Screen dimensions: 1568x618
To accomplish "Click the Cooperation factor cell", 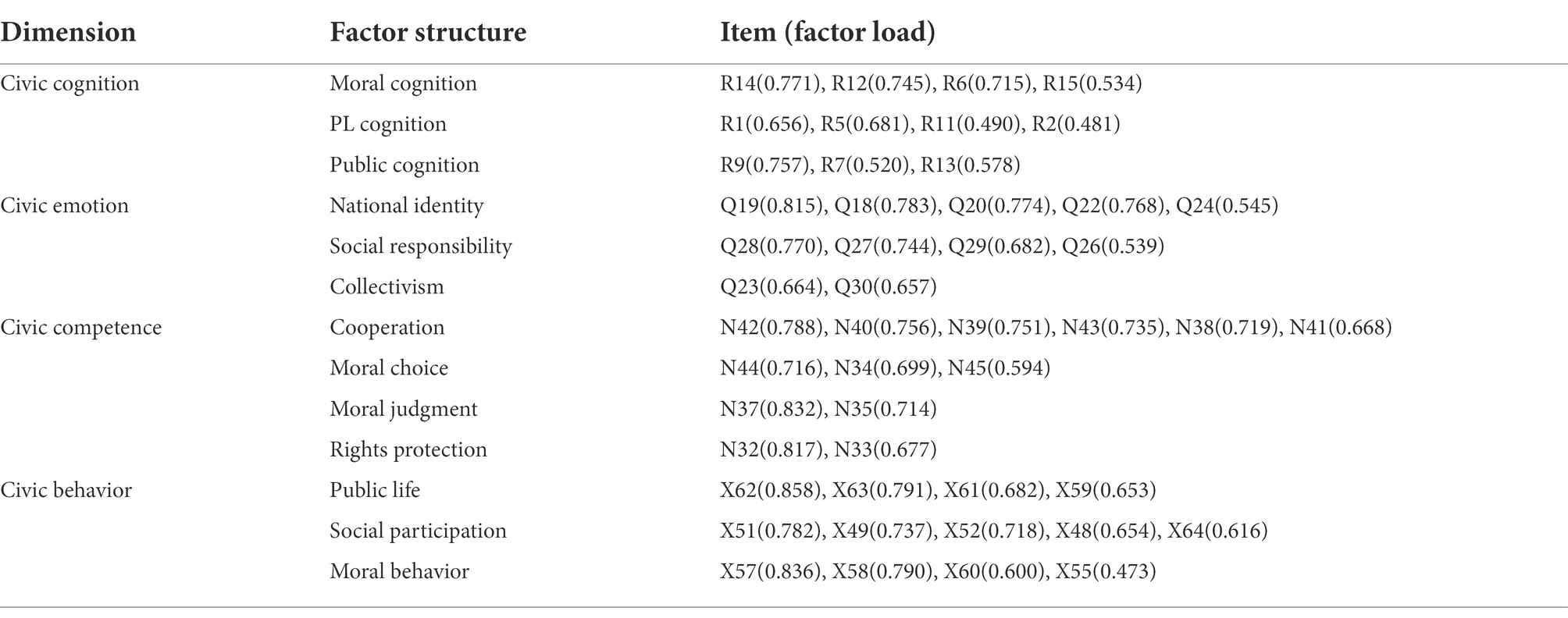I will (387, 327).
